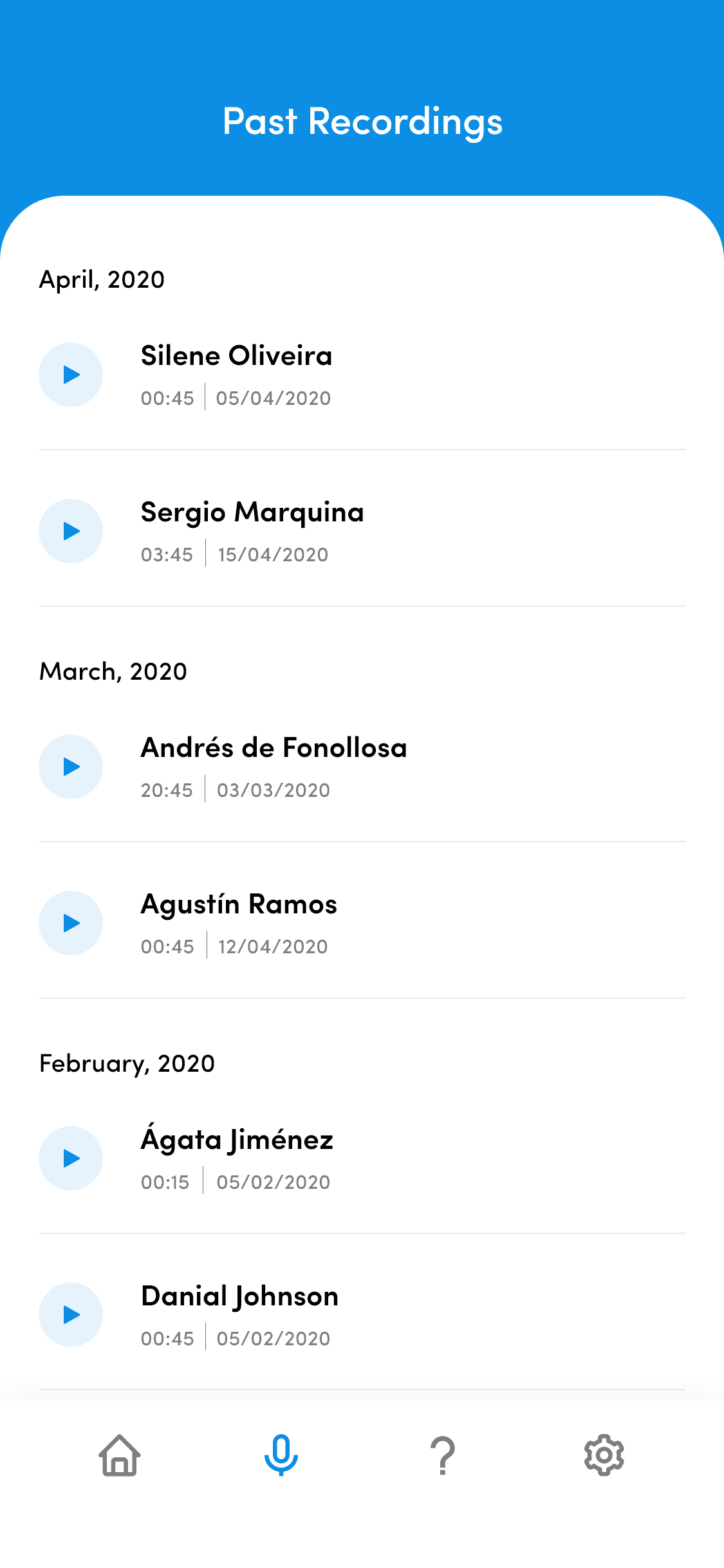Tap the April, 2020 section header

102,280
